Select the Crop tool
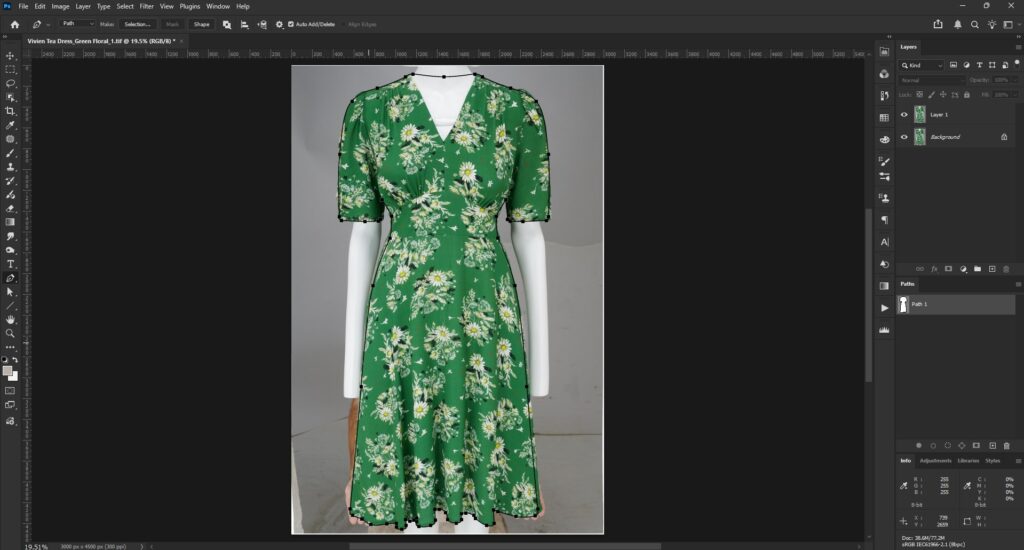The width and height of the screenshot is (1024, 550). 10,111
